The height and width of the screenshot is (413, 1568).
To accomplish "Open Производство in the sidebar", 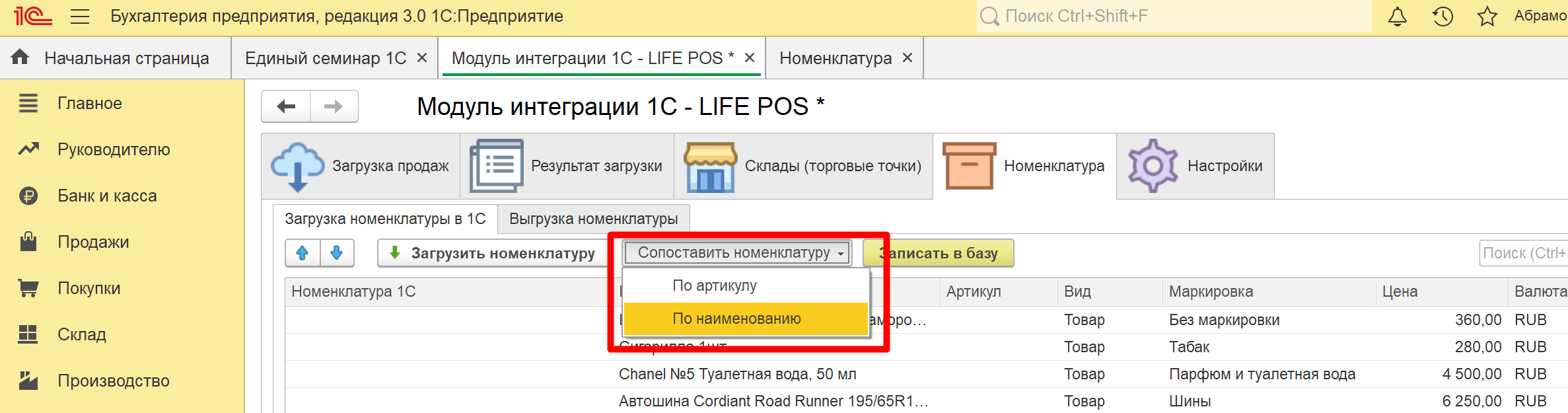I will click(x=114, y=381).
